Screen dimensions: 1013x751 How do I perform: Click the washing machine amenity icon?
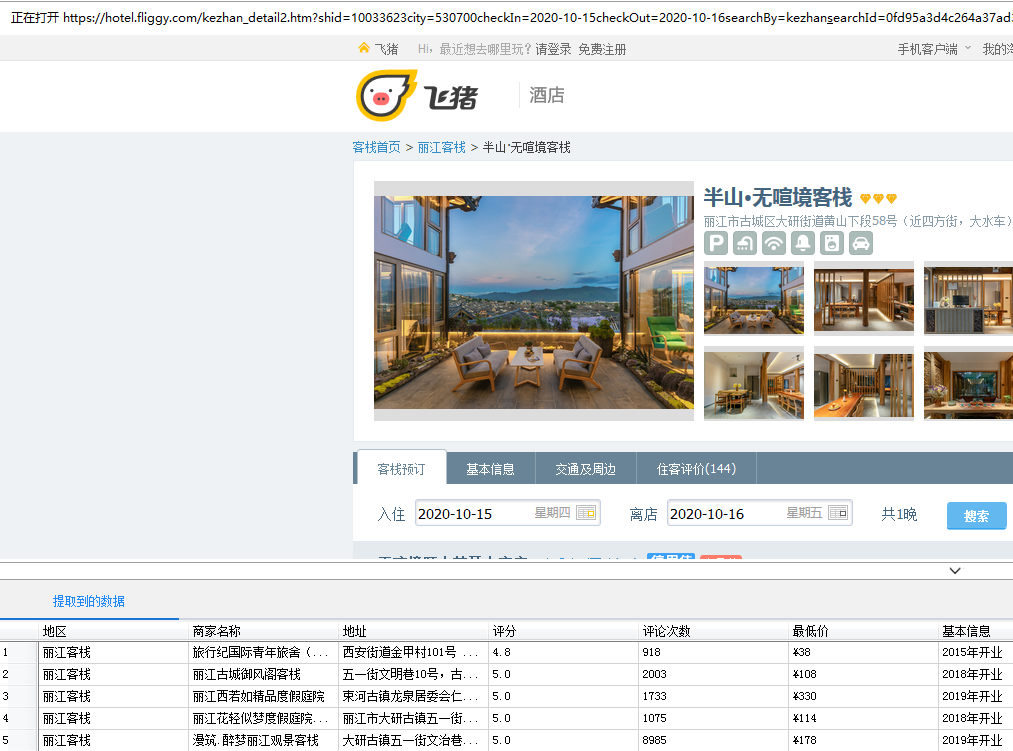pyautogui.click(x=832, y=243)
